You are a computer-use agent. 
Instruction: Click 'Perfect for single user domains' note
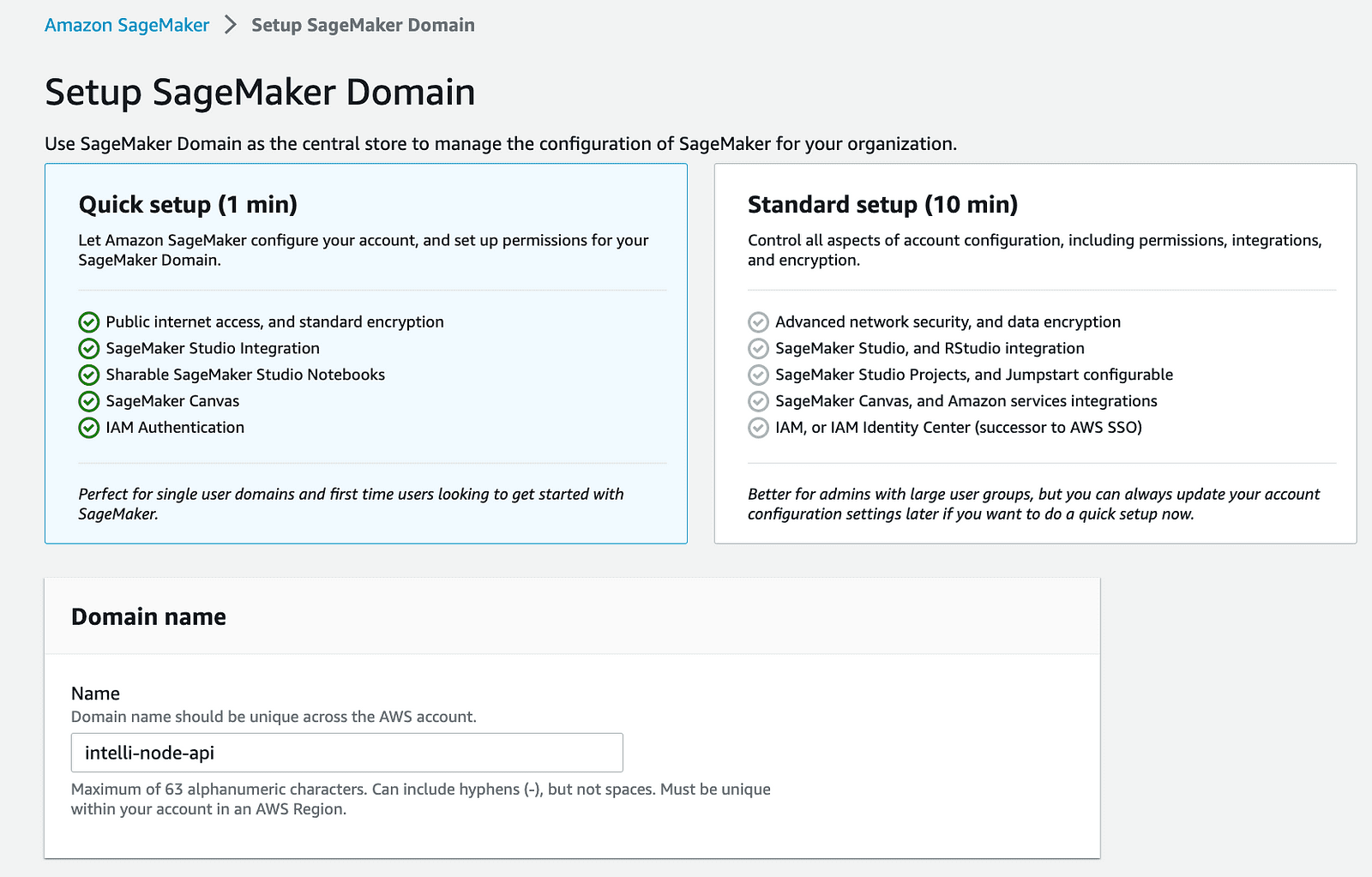(351, 504)
